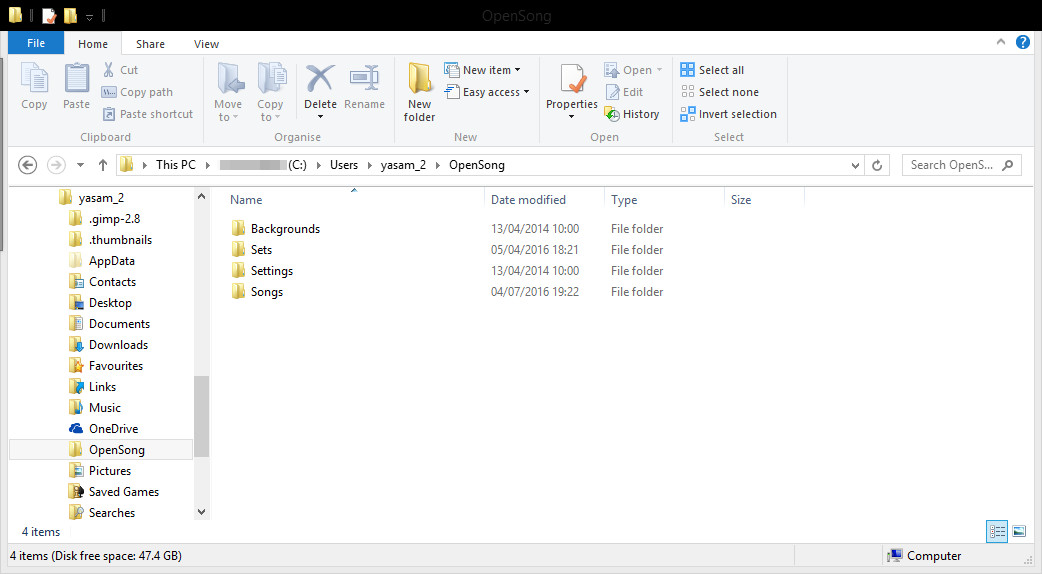This screenshot has height=574, width=1042.
Task: Open the File tab
Action: [36, 43]
